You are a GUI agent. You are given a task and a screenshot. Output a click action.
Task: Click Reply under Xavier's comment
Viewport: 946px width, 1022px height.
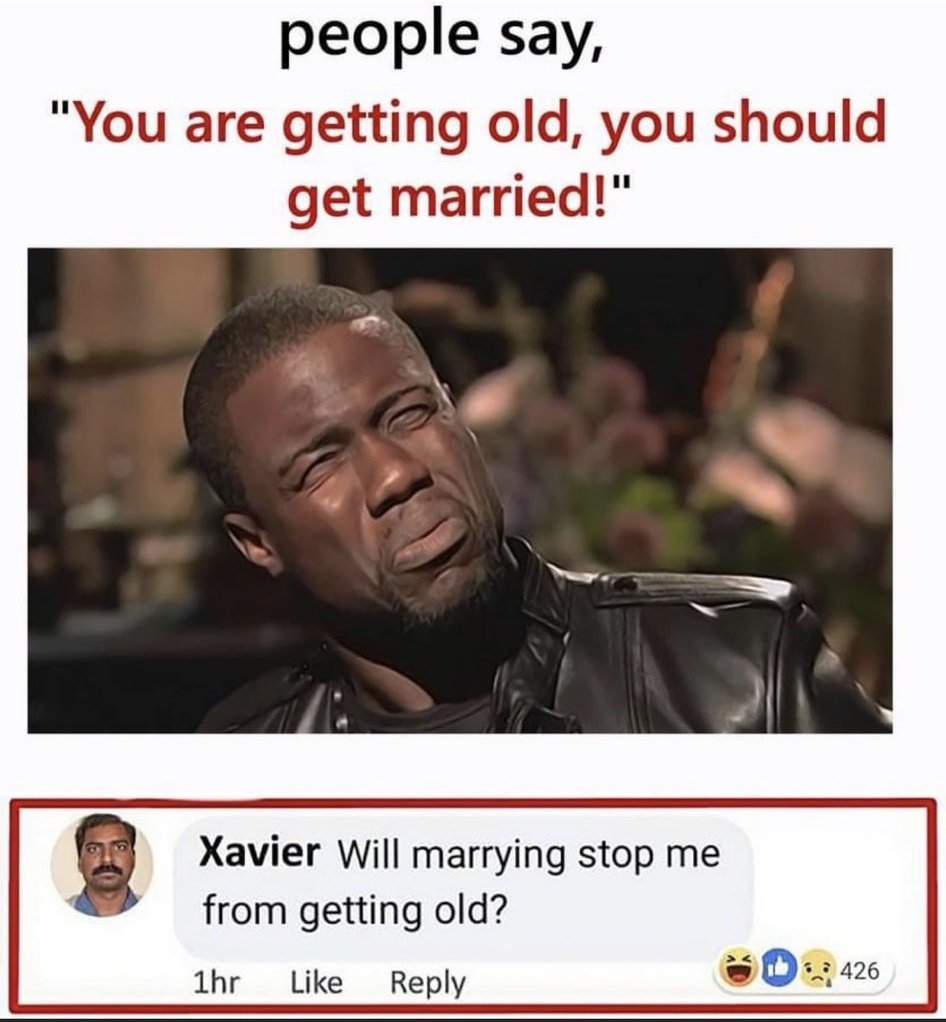(x=428, y=983)
